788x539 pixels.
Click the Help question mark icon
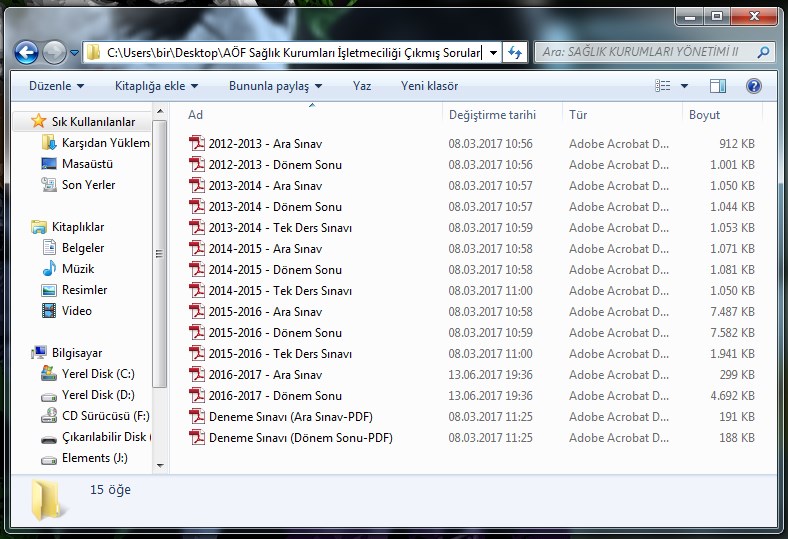[754, 86]
